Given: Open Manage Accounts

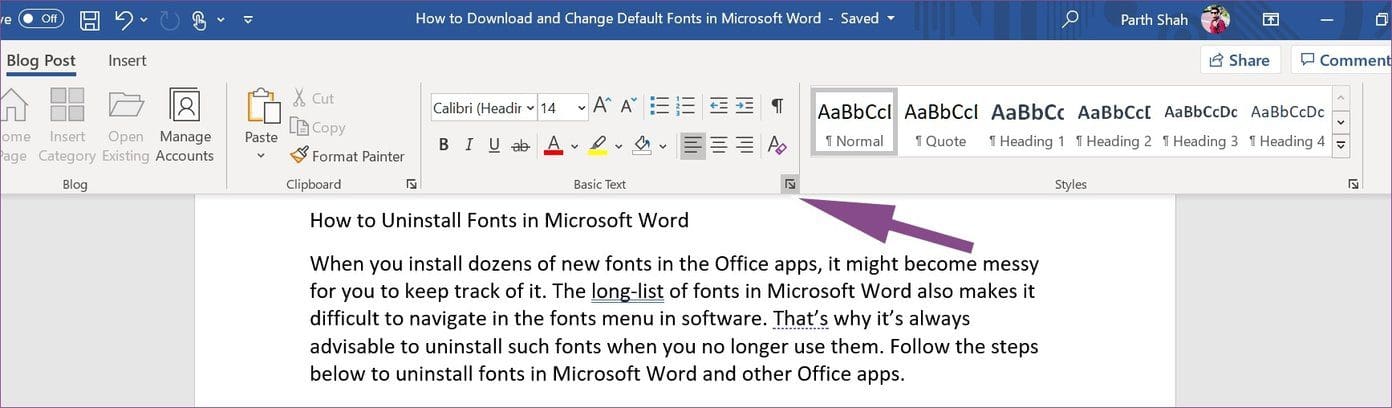Looking at the screenshot, I should pos(185,126).
